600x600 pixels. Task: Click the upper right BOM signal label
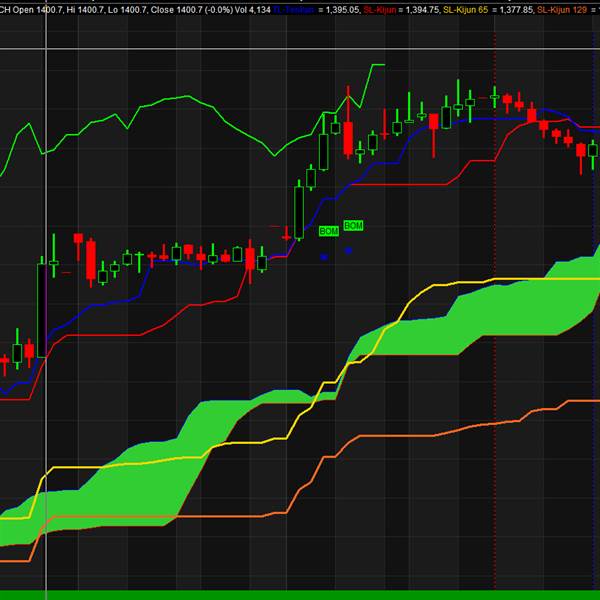[353, 226]
